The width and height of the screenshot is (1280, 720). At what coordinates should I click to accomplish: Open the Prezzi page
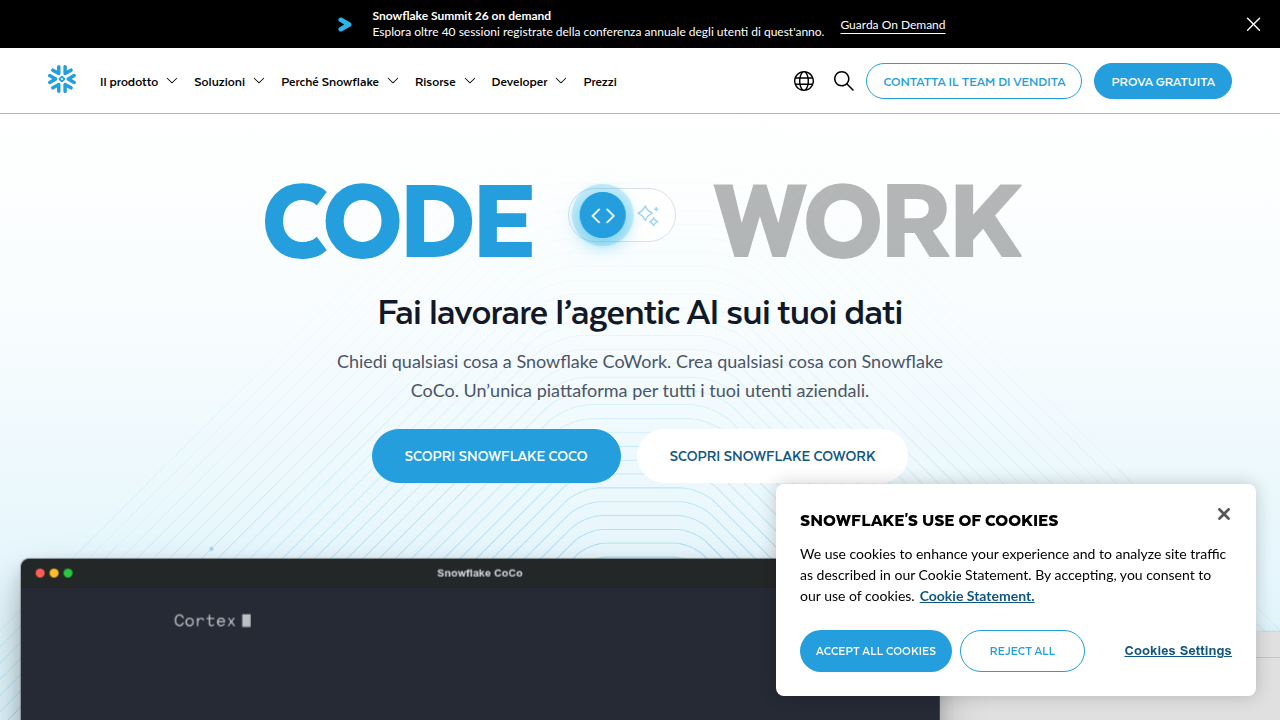pyautogui.click(x=600, y=82)
